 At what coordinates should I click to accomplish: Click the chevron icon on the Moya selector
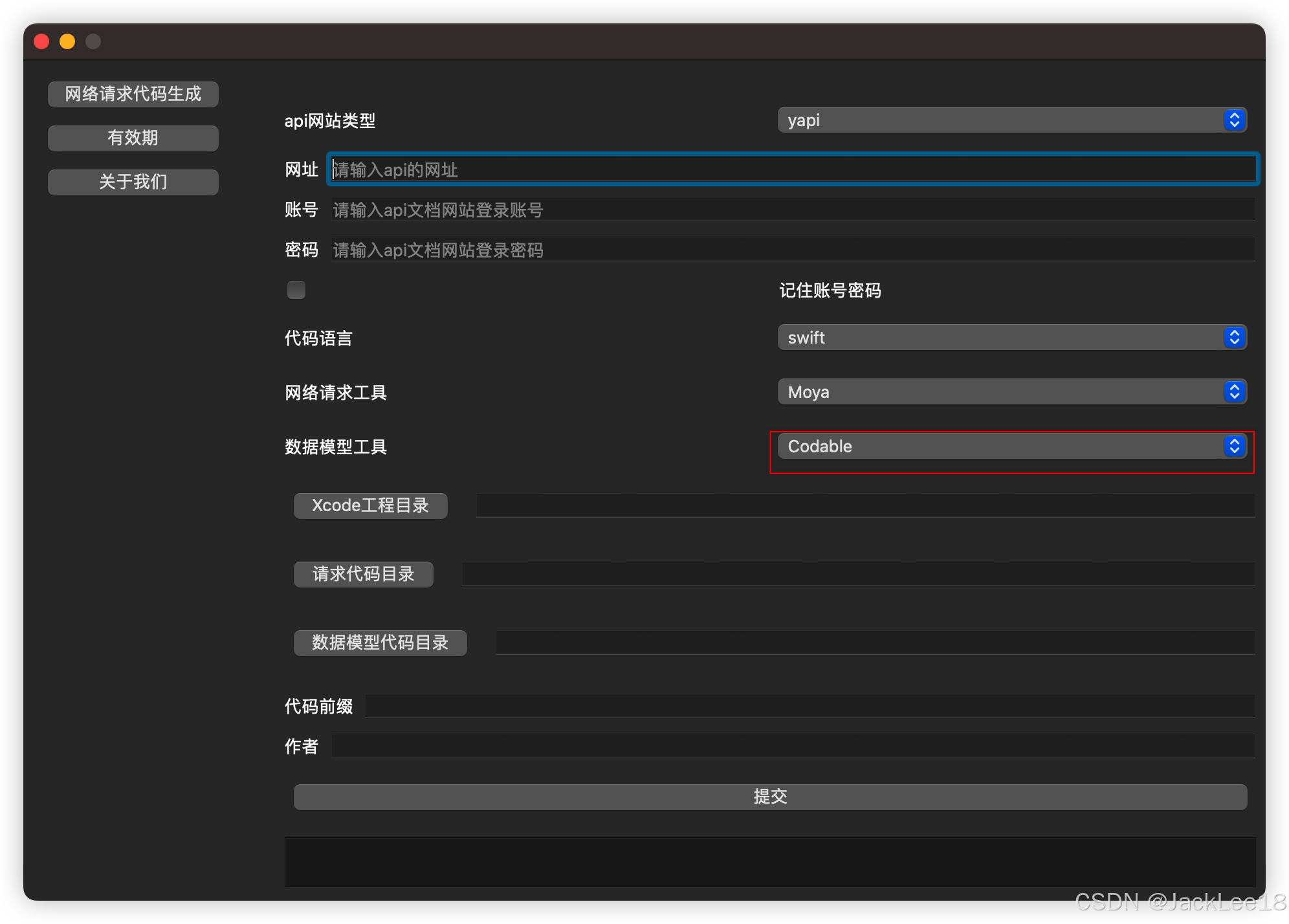coord(1234,391)
